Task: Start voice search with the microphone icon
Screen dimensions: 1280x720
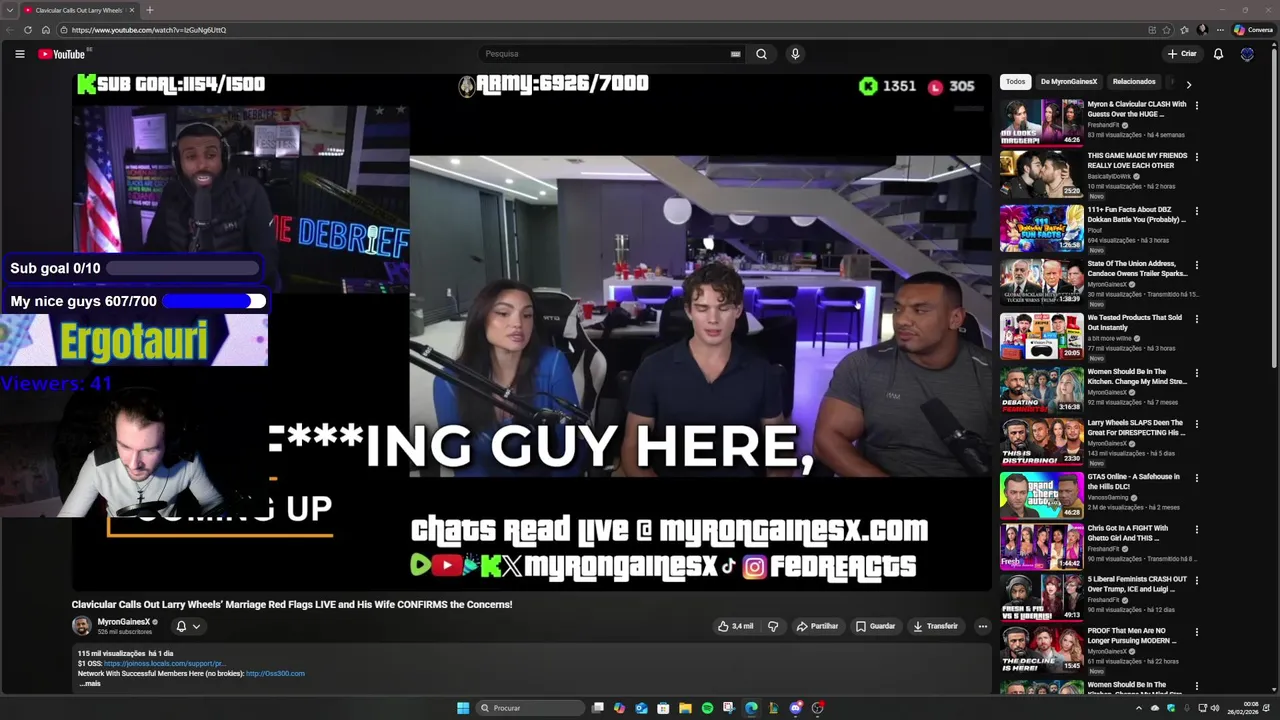Action: [795, 54]
